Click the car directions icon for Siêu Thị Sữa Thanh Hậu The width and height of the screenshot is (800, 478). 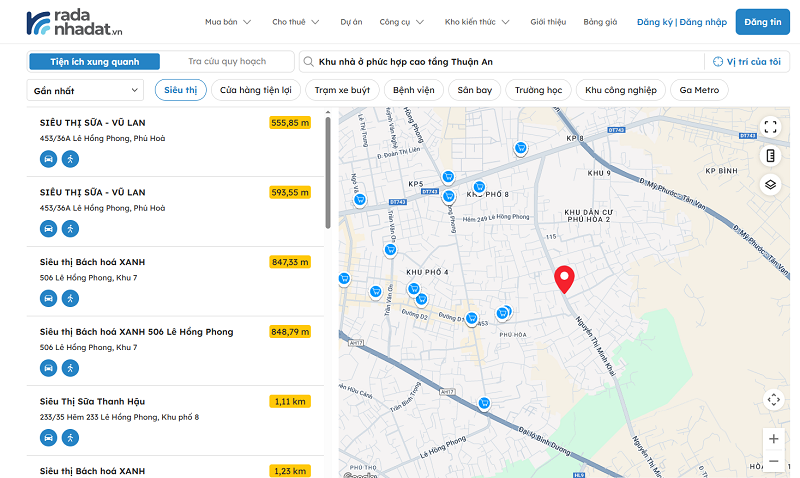click(48, 437)
